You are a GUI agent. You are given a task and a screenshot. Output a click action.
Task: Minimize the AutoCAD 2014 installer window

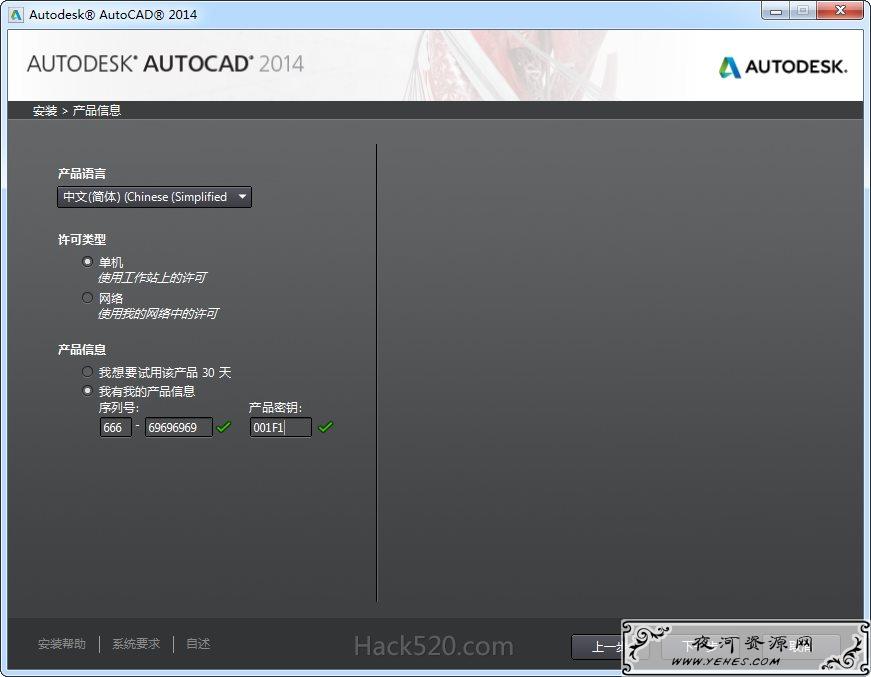coord(776,11)
